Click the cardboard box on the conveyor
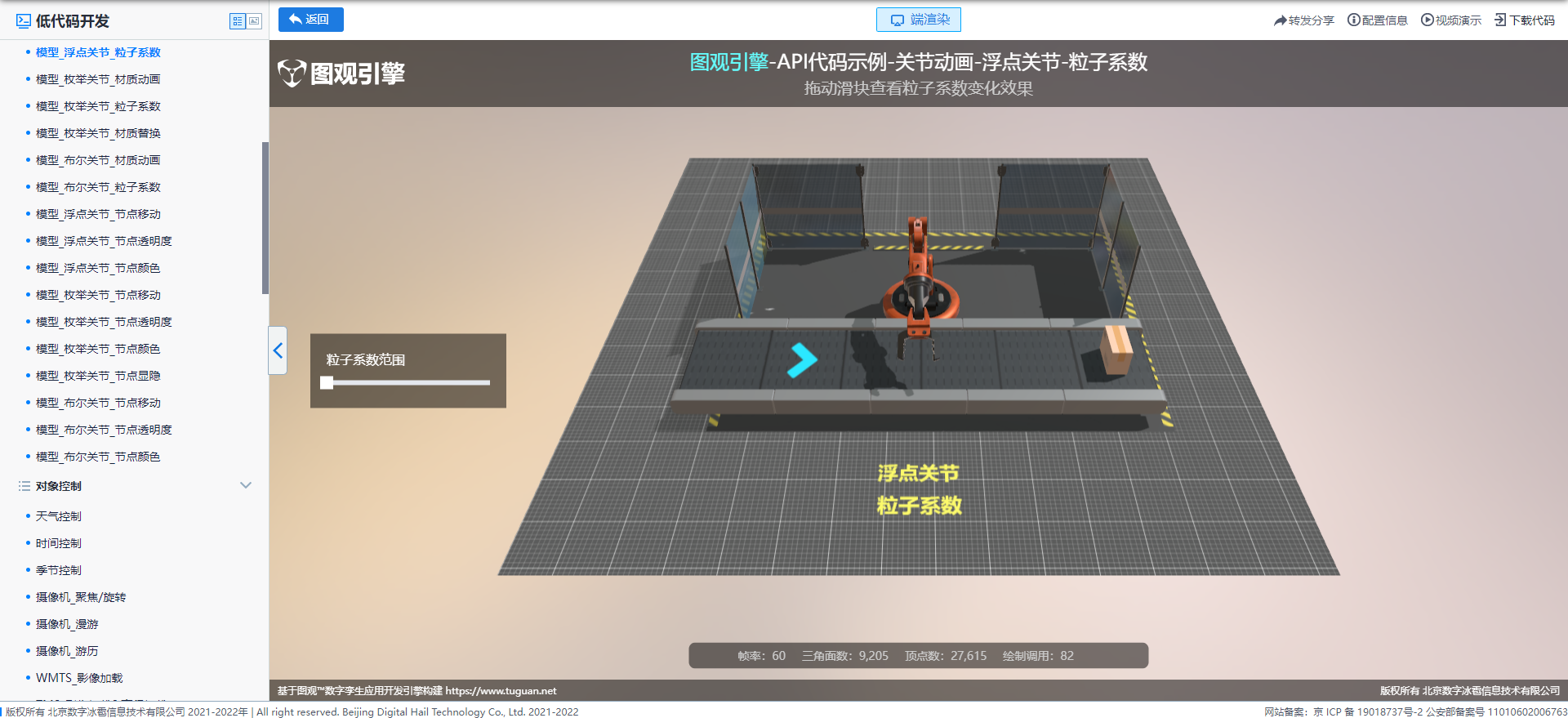1568x718 pixels. click(x=1116, y=350)
